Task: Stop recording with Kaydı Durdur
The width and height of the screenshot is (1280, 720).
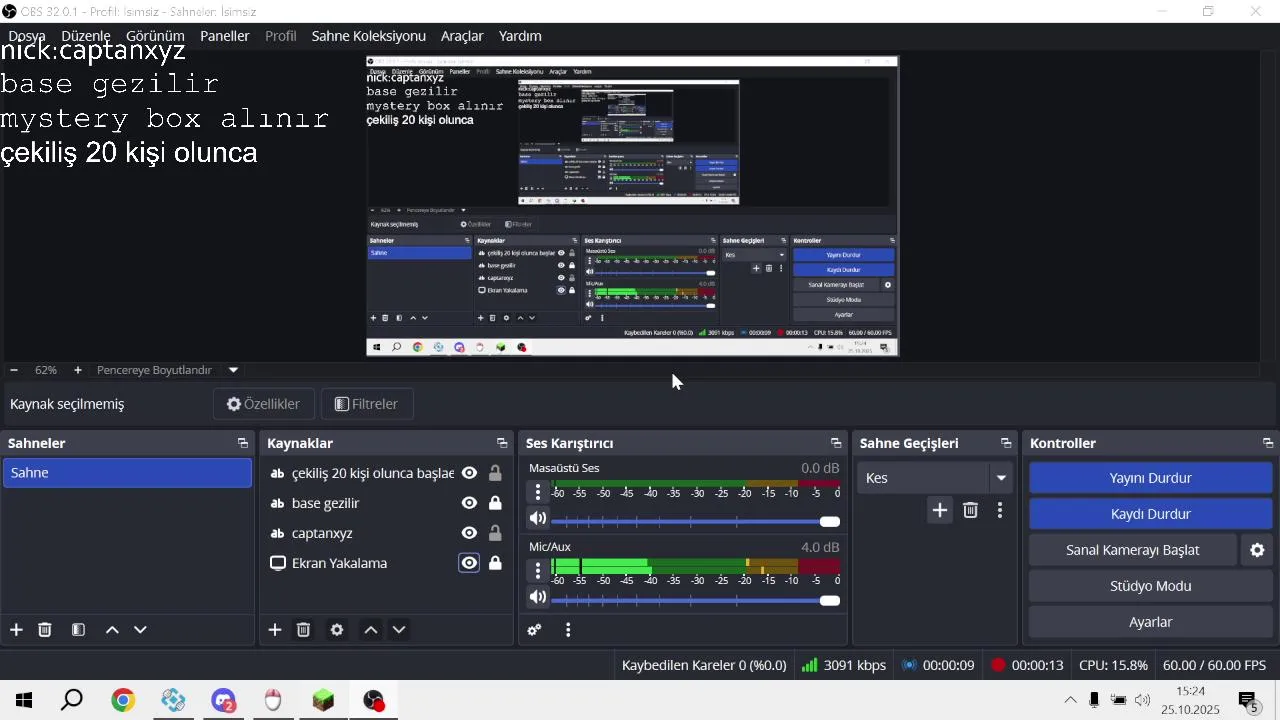Action: 1150,514
